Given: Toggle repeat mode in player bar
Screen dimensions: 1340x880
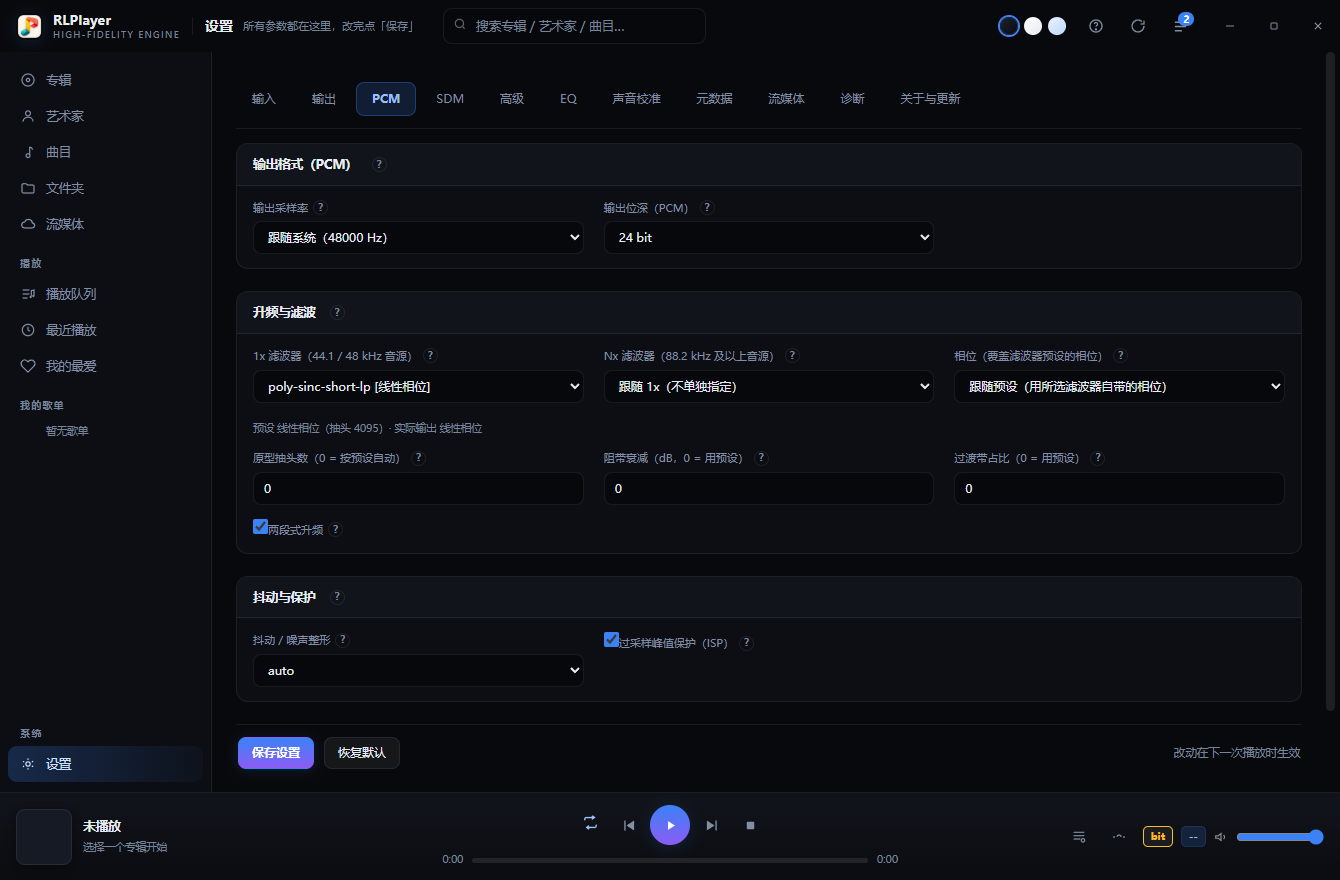Looking at the screenshot, I should (591, 823).
